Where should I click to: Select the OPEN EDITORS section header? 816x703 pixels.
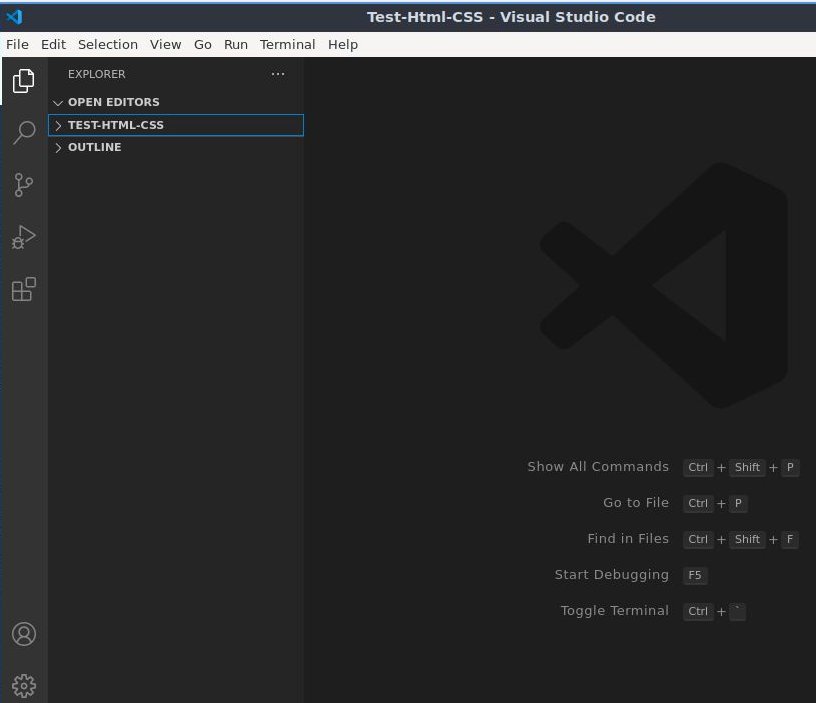coord(176,102)
